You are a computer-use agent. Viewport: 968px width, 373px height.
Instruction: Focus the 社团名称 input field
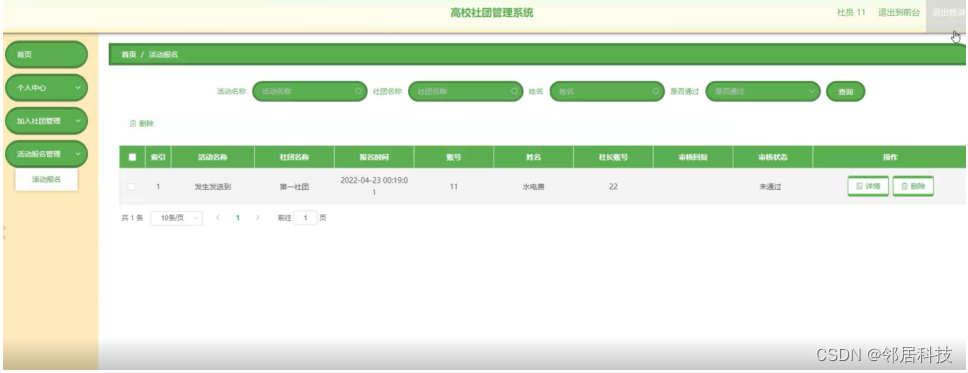[x=465, y=91]
